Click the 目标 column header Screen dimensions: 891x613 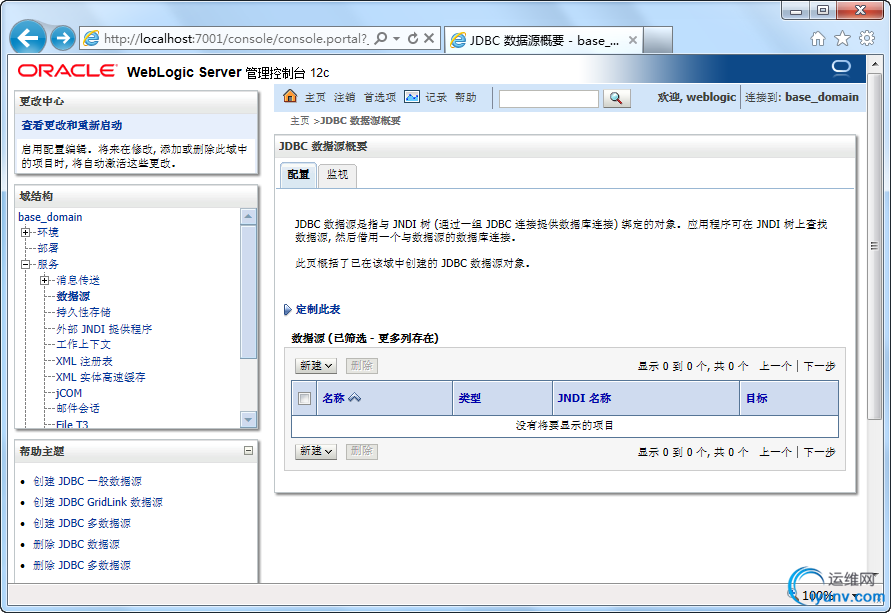(x=756, y=398)
